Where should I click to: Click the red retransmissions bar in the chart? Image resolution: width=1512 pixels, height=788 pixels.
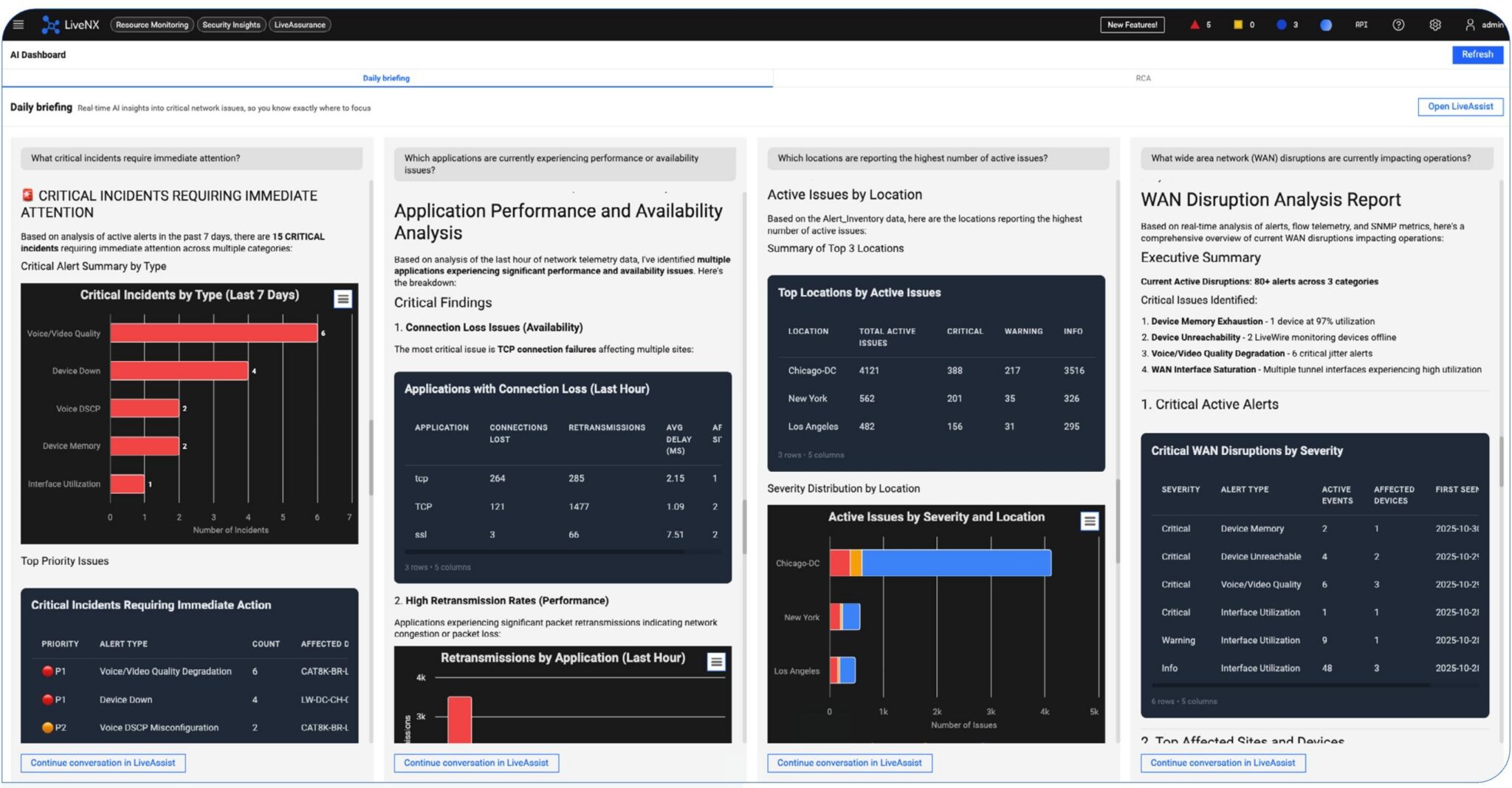click(x=459, y=719)
